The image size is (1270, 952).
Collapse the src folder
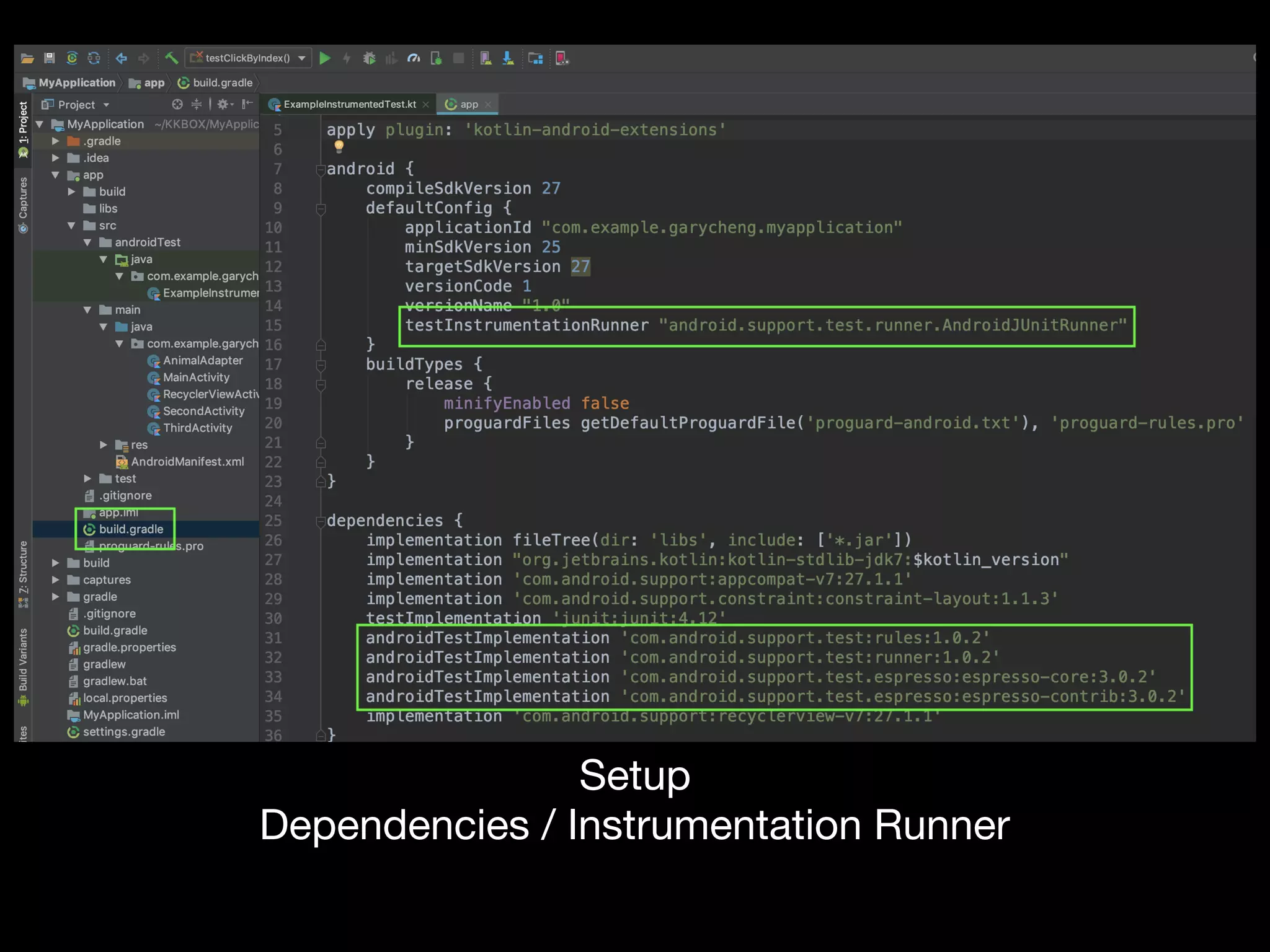(x=72, y=226)
